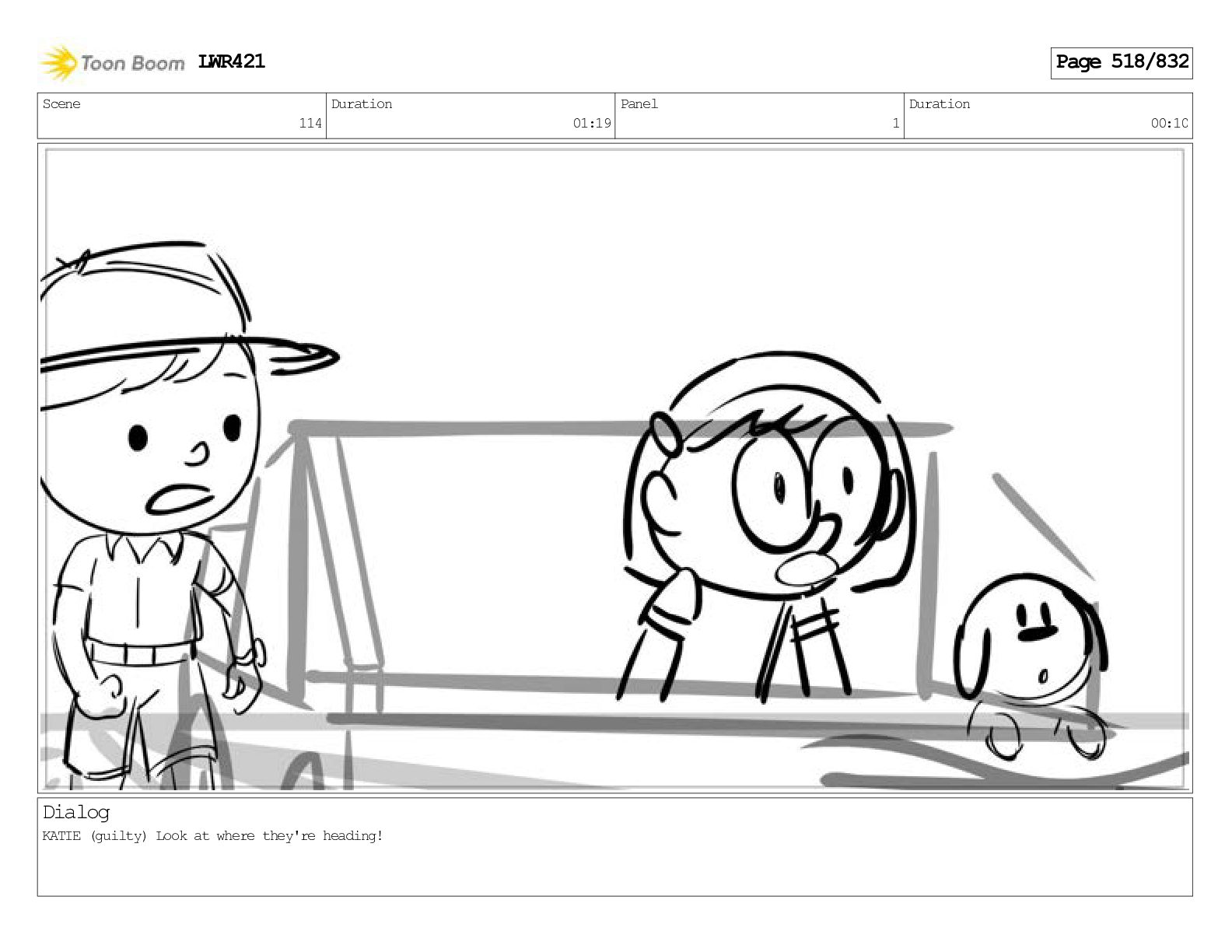Click the boy's belt in the drawing
The width and height of the screenshot is (1232, 952).
point(138,652)
